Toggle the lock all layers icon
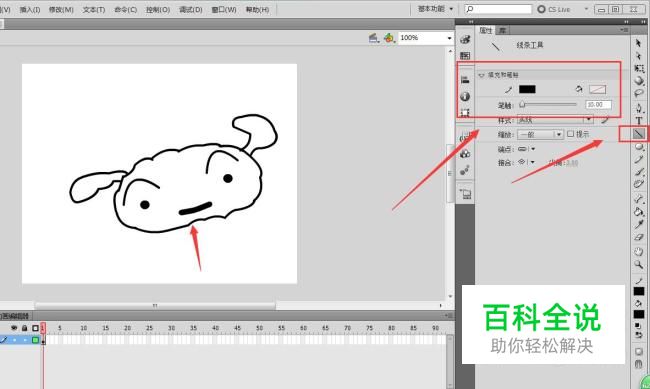The height and width of the screenshot is (389, 650). (24, 328)
